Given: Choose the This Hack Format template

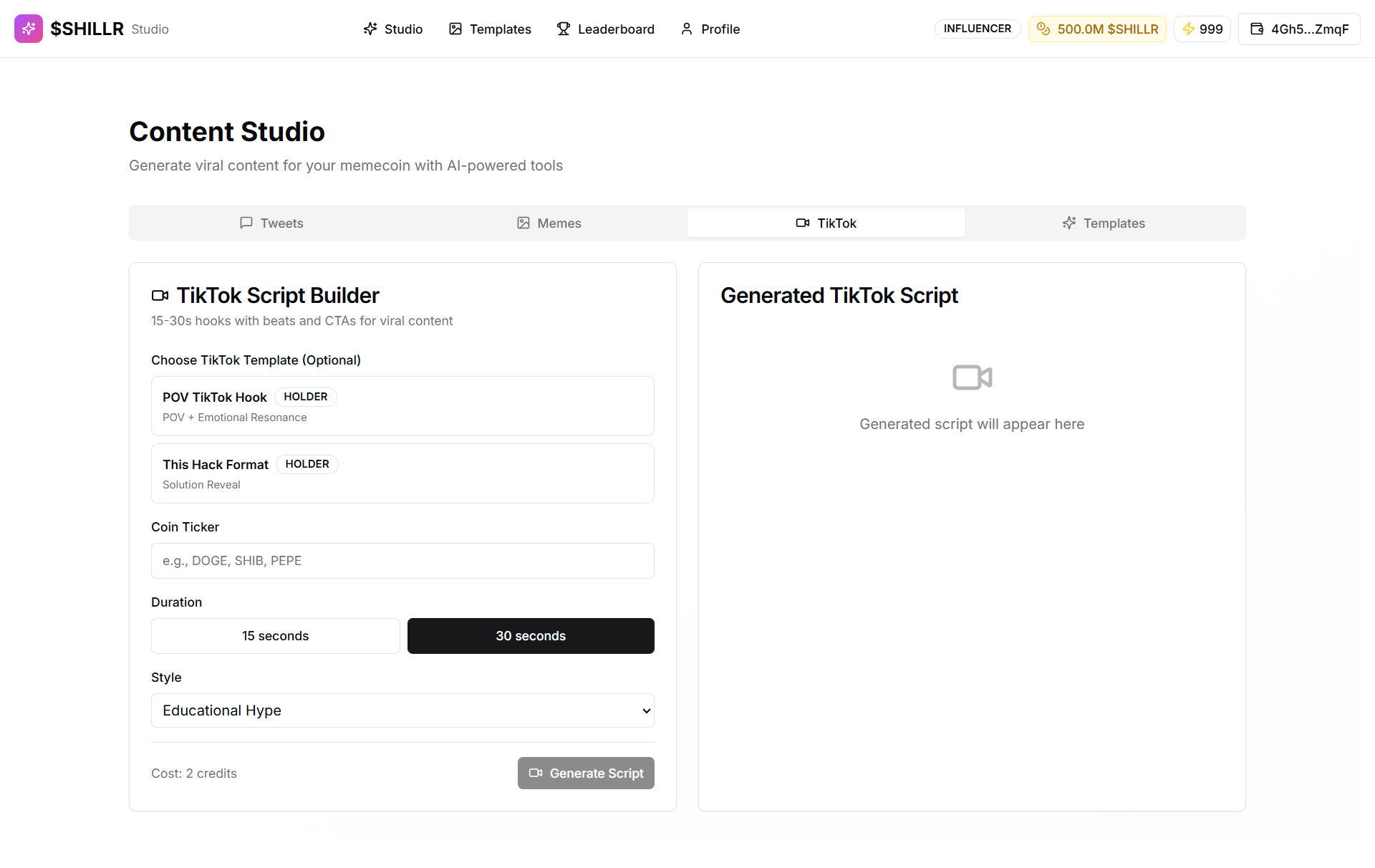Looking at the screenshot, I should (402, 473).
